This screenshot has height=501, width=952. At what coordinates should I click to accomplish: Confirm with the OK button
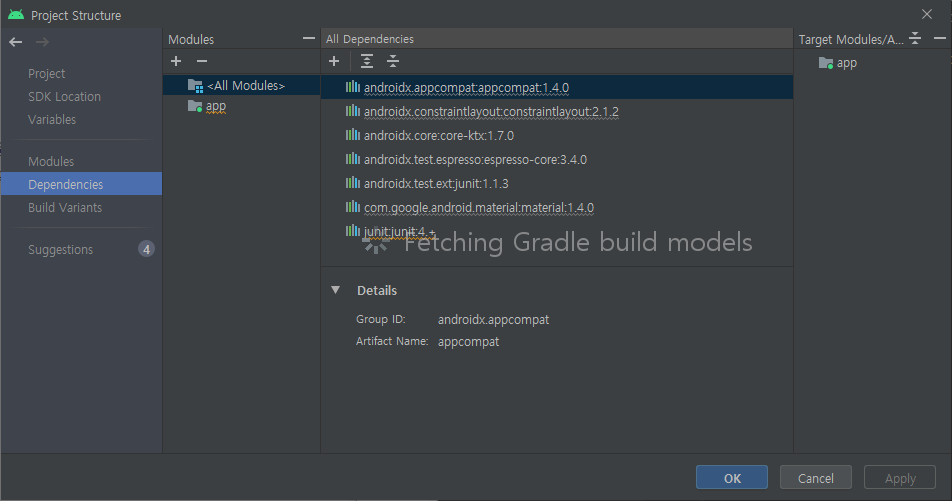click(x=732, y=477)
